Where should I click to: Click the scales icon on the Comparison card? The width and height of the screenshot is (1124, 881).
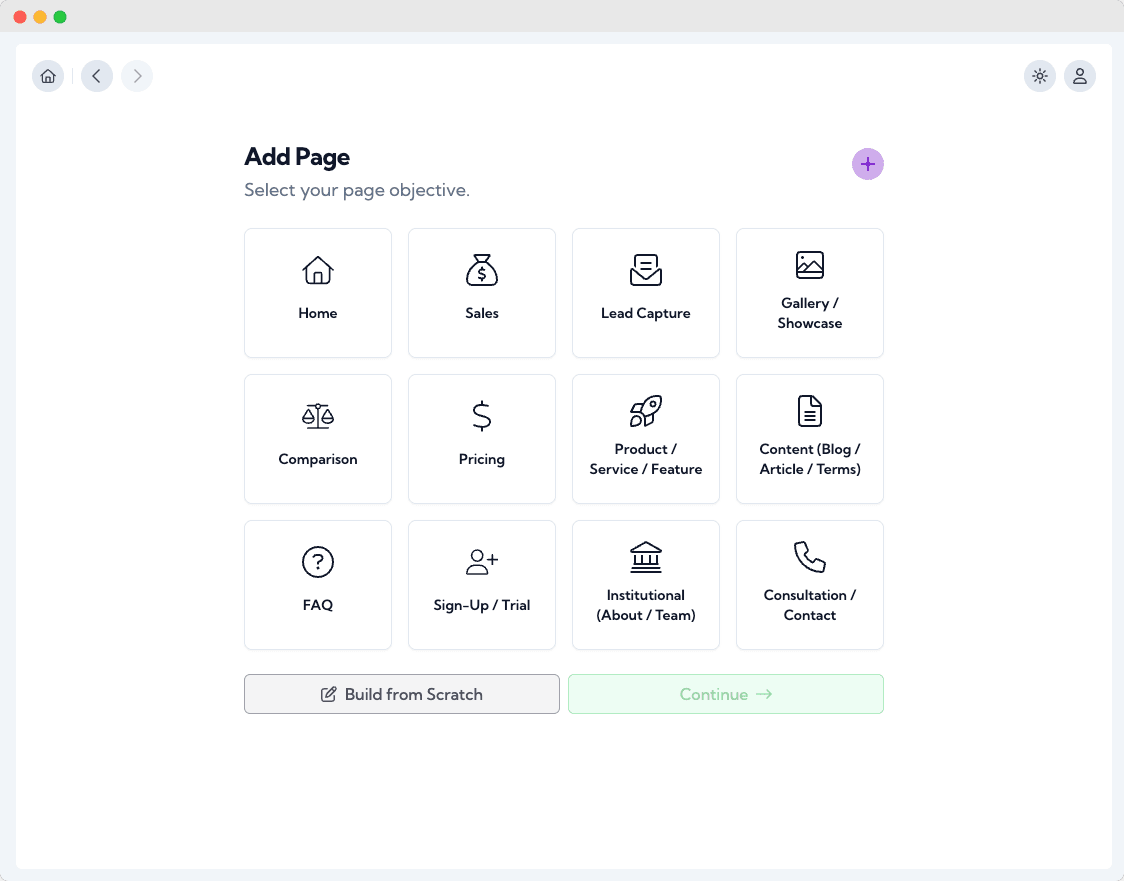point(318,416)
